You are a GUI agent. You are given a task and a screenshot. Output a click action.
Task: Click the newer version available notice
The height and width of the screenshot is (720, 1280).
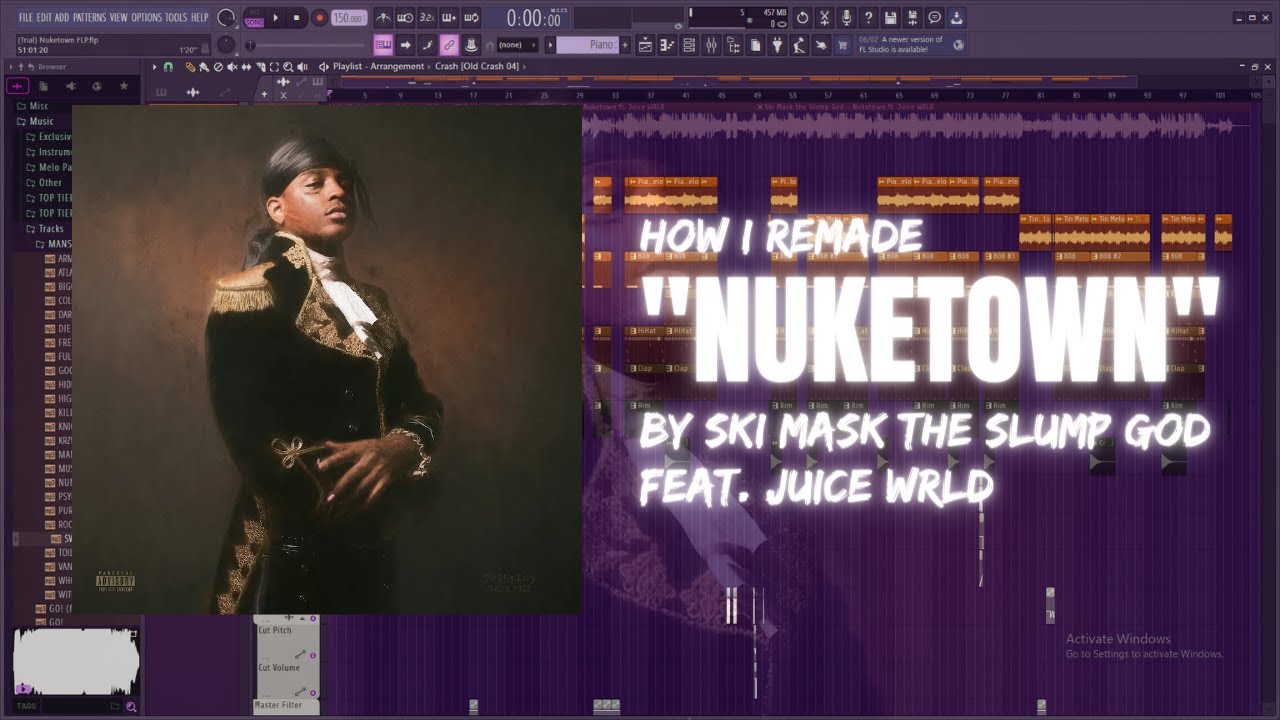912,45
